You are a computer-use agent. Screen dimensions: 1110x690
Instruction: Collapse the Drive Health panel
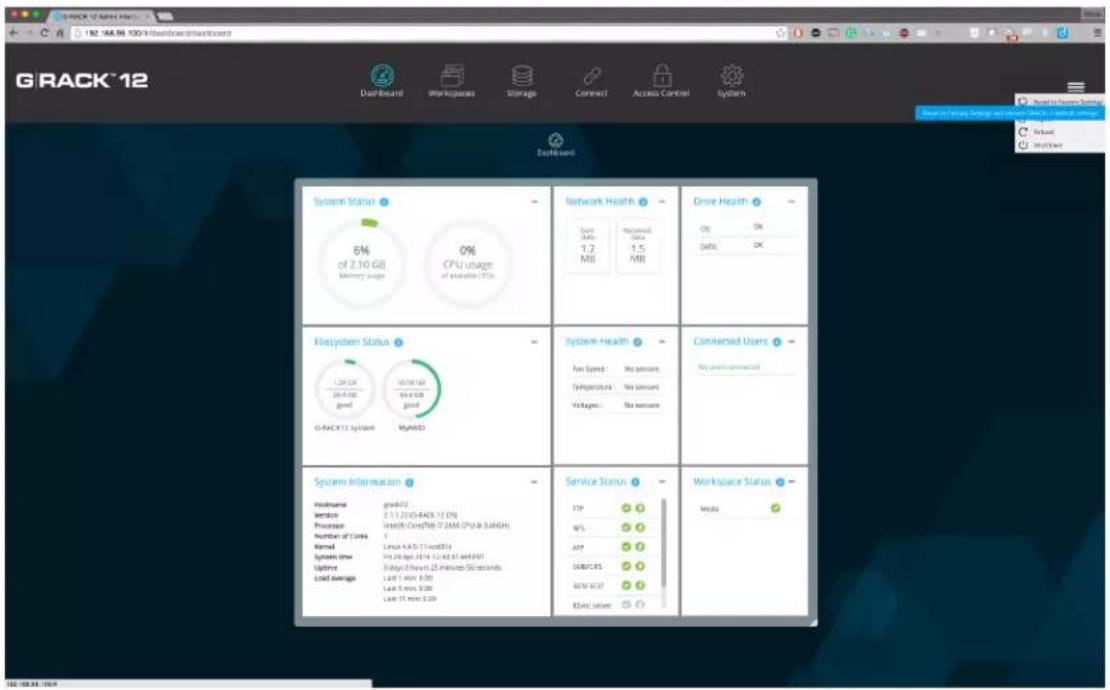[x=791, y=202]
